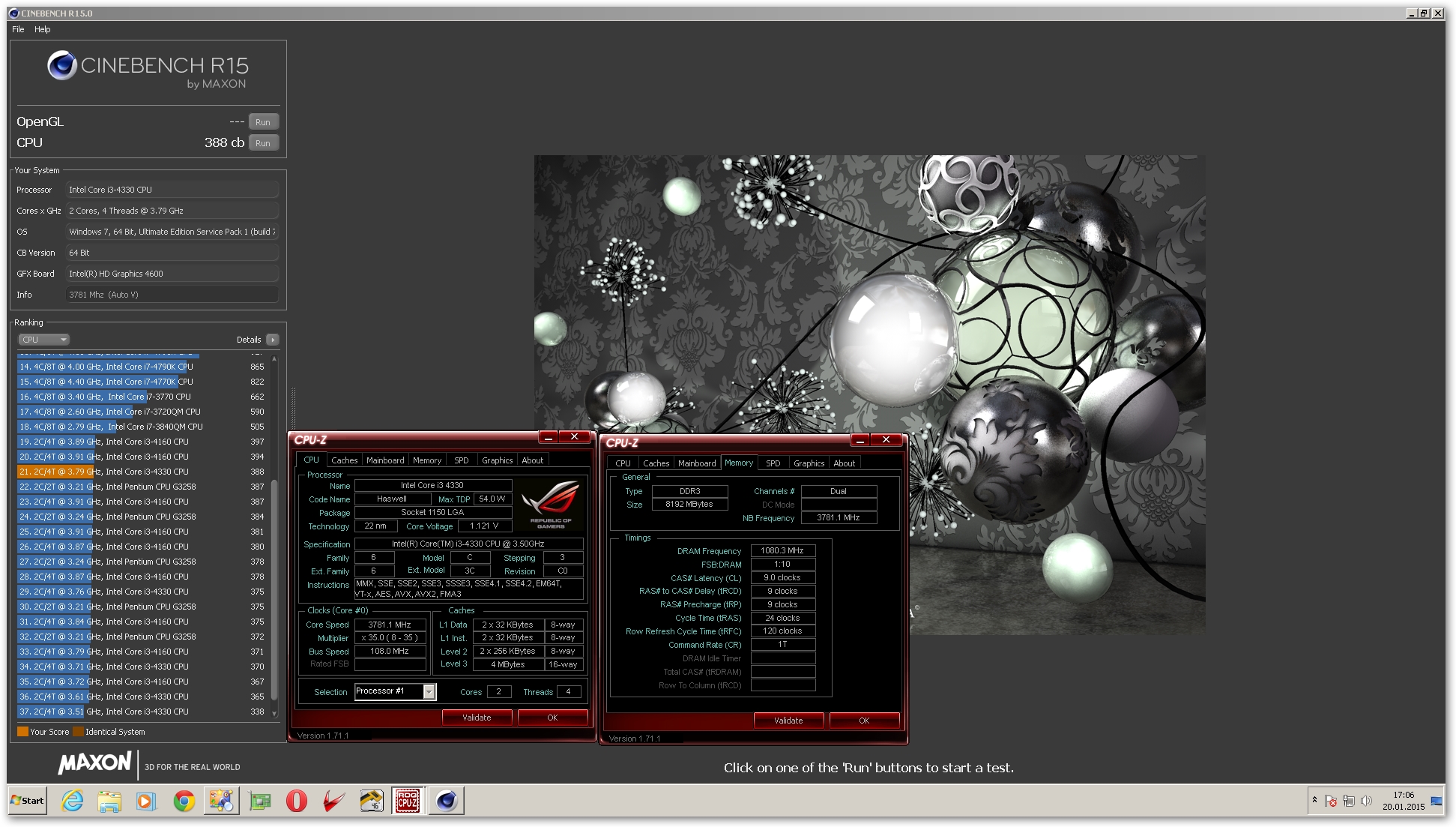Open the CPU ranking type dropdown
Image resolution: width=1456 pixels, height=827 pixels.
click(x=43, y=340)
